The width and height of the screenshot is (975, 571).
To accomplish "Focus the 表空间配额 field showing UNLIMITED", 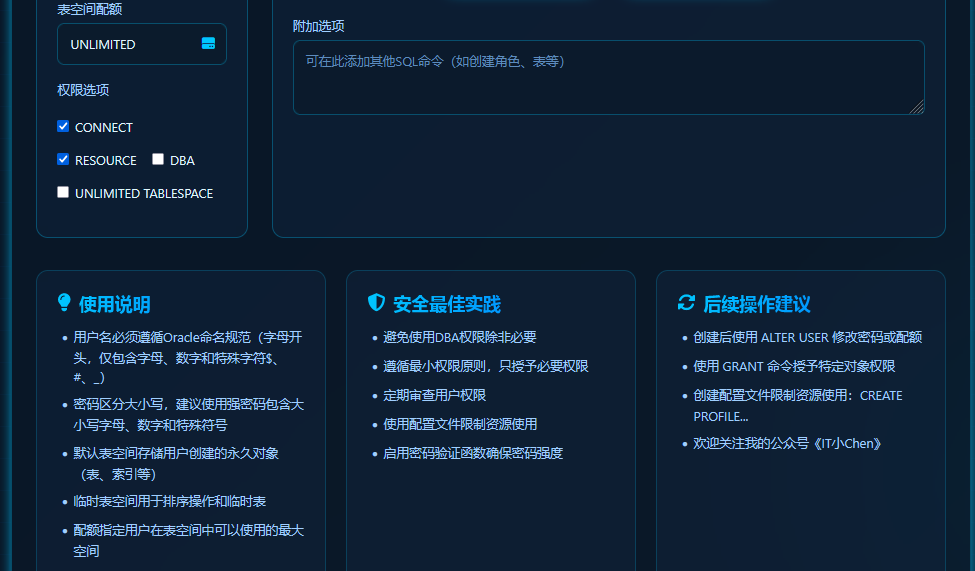I will [142, 44].
